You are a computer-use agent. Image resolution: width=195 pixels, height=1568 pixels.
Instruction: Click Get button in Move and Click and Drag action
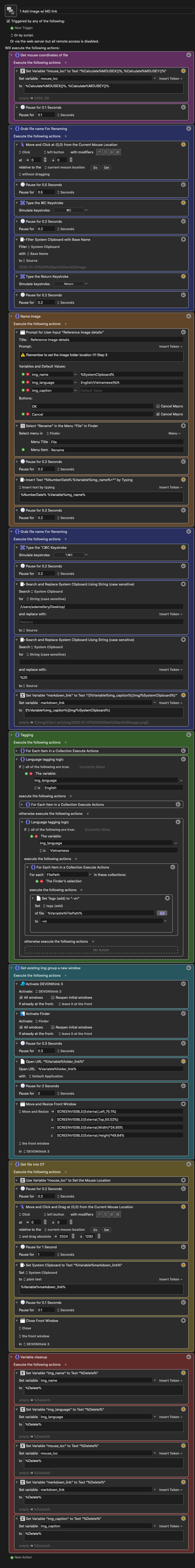106,1230
